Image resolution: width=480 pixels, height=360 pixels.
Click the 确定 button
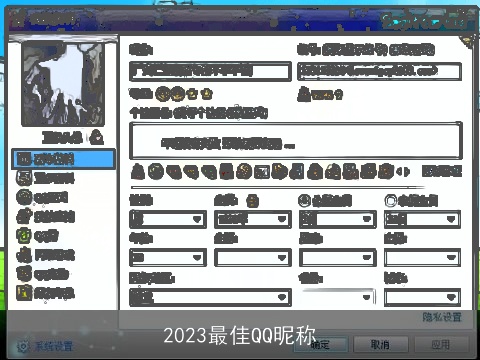coord(320,345)
